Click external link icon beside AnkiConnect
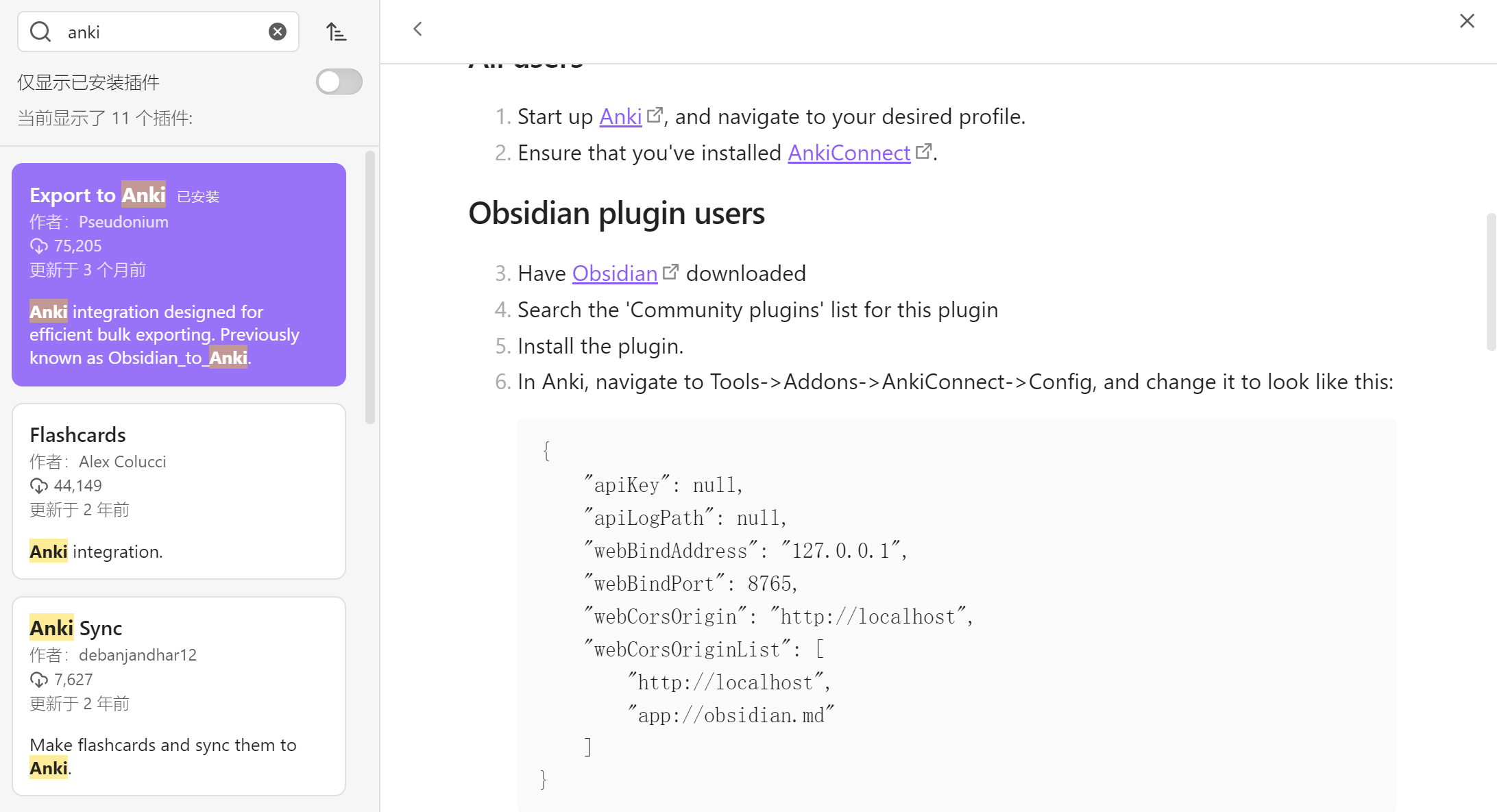This screenshot has width=1497, height=812. [923, 151]
